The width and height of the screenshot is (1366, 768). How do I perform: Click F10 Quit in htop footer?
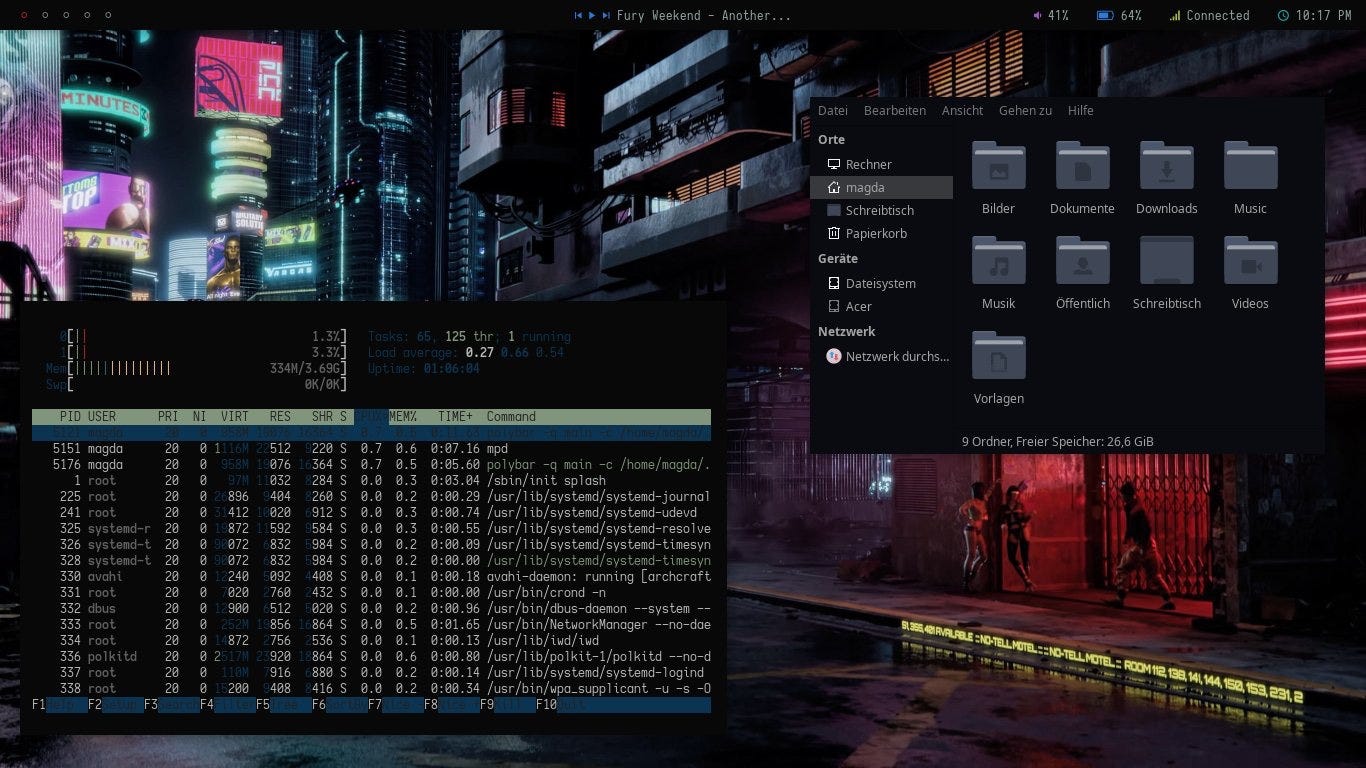point(560,705)
